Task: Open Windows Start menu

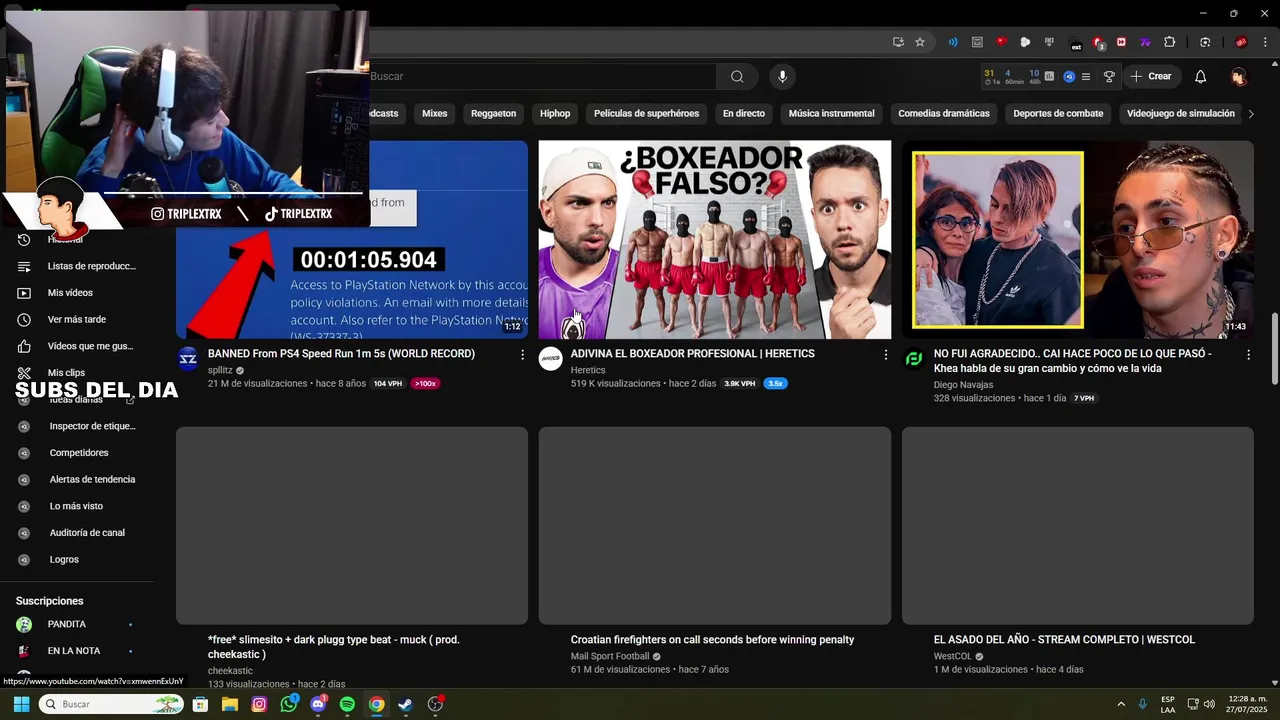Action: click(x=21, y=704)
